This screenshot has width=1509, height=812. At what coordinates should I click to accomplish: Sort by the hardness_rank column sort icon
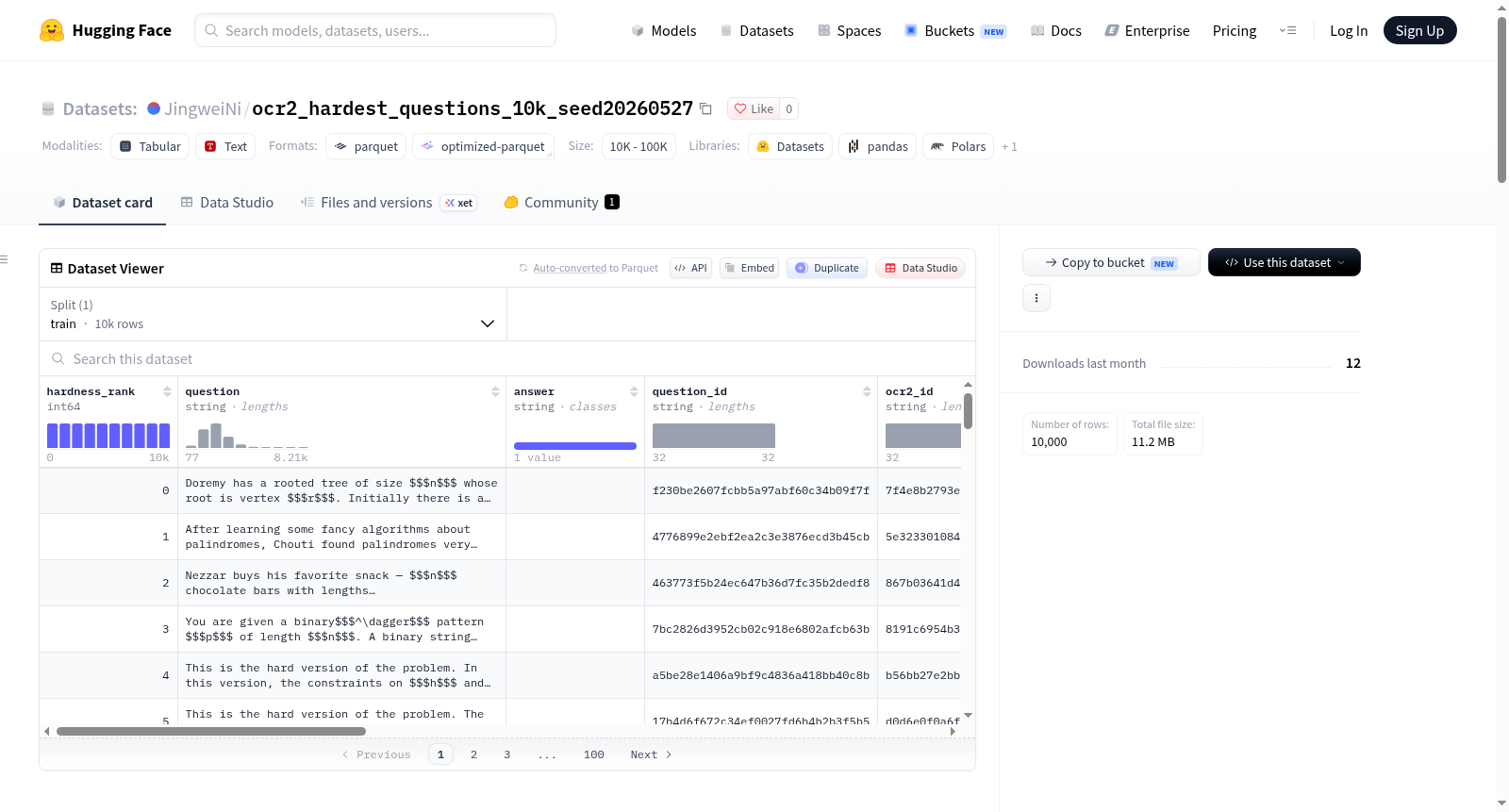(x=167, y=391)
